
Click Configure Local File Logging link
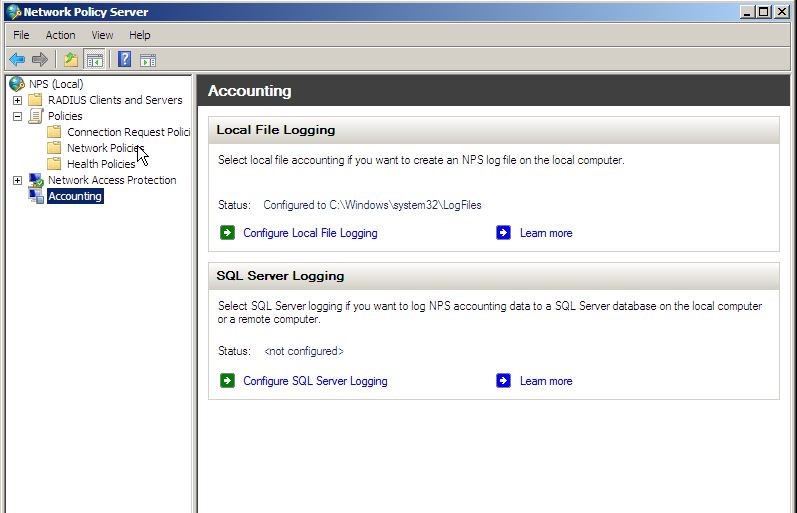[x=310, y=233]
